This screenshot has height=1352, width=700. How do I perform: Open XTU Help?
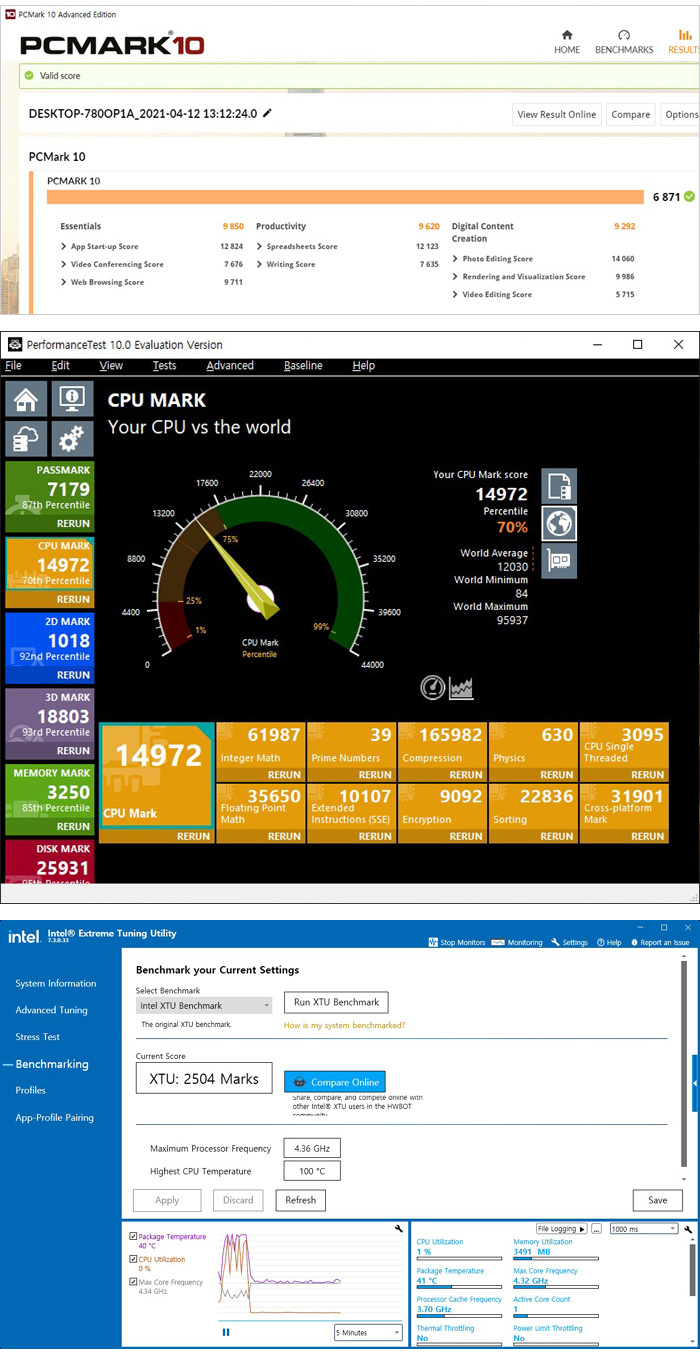[x=609, y=942]
